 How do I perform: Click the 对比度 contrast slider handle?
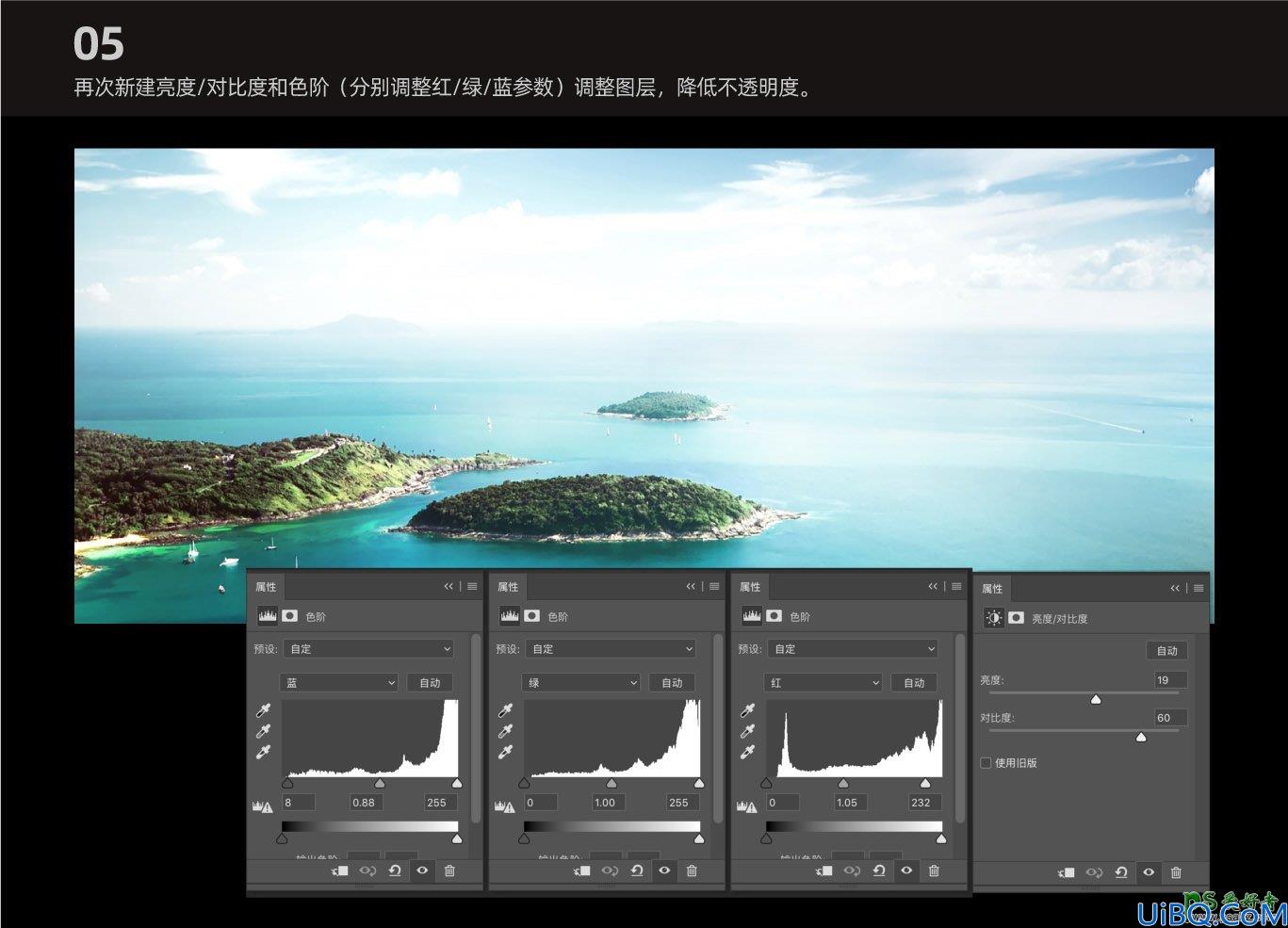[x=1141, y=738]
